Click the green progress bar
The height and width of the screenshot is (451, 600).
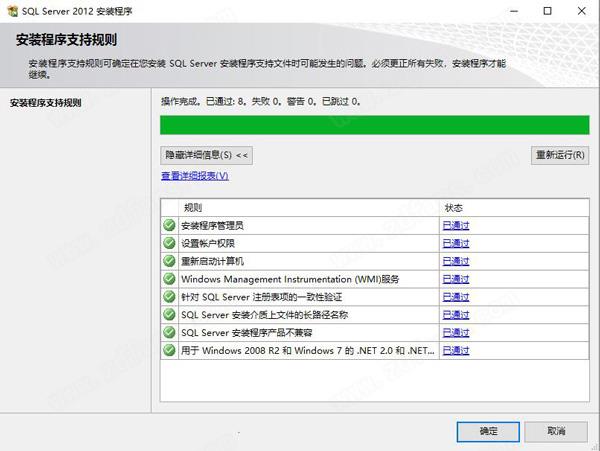tap(375, 125)
